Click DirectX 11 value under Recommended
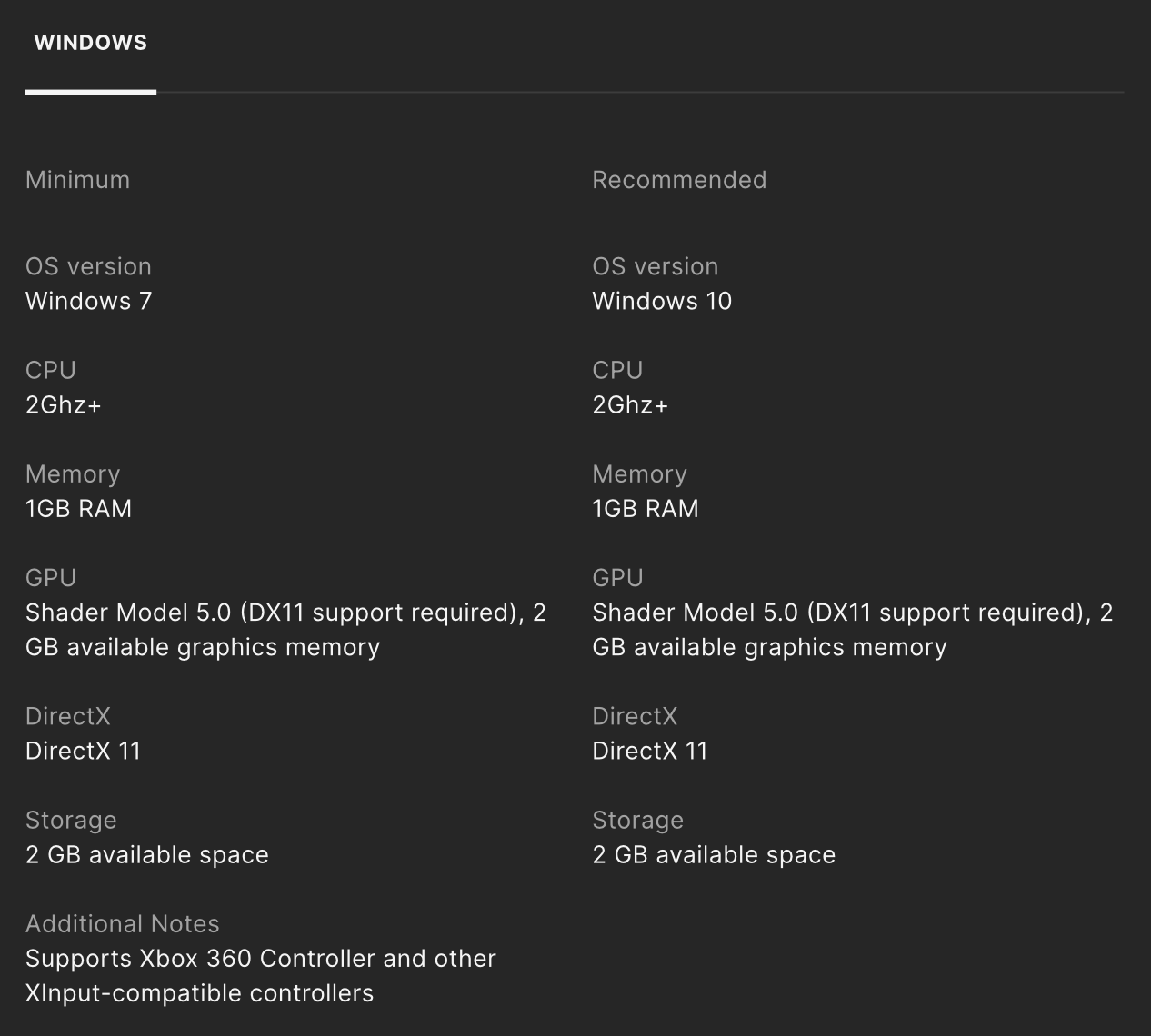 (x=649, y=751)
